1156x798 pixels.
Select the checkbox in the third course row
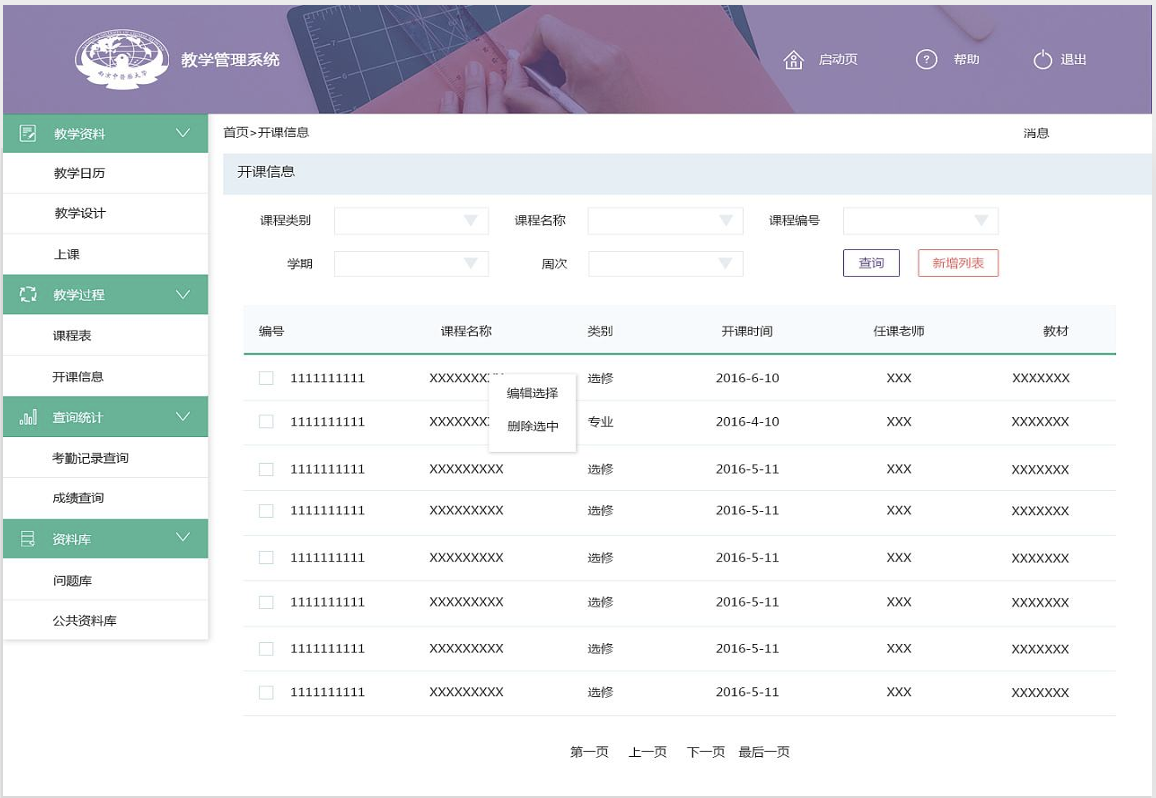pyautogui.click(x=265, y=469)
